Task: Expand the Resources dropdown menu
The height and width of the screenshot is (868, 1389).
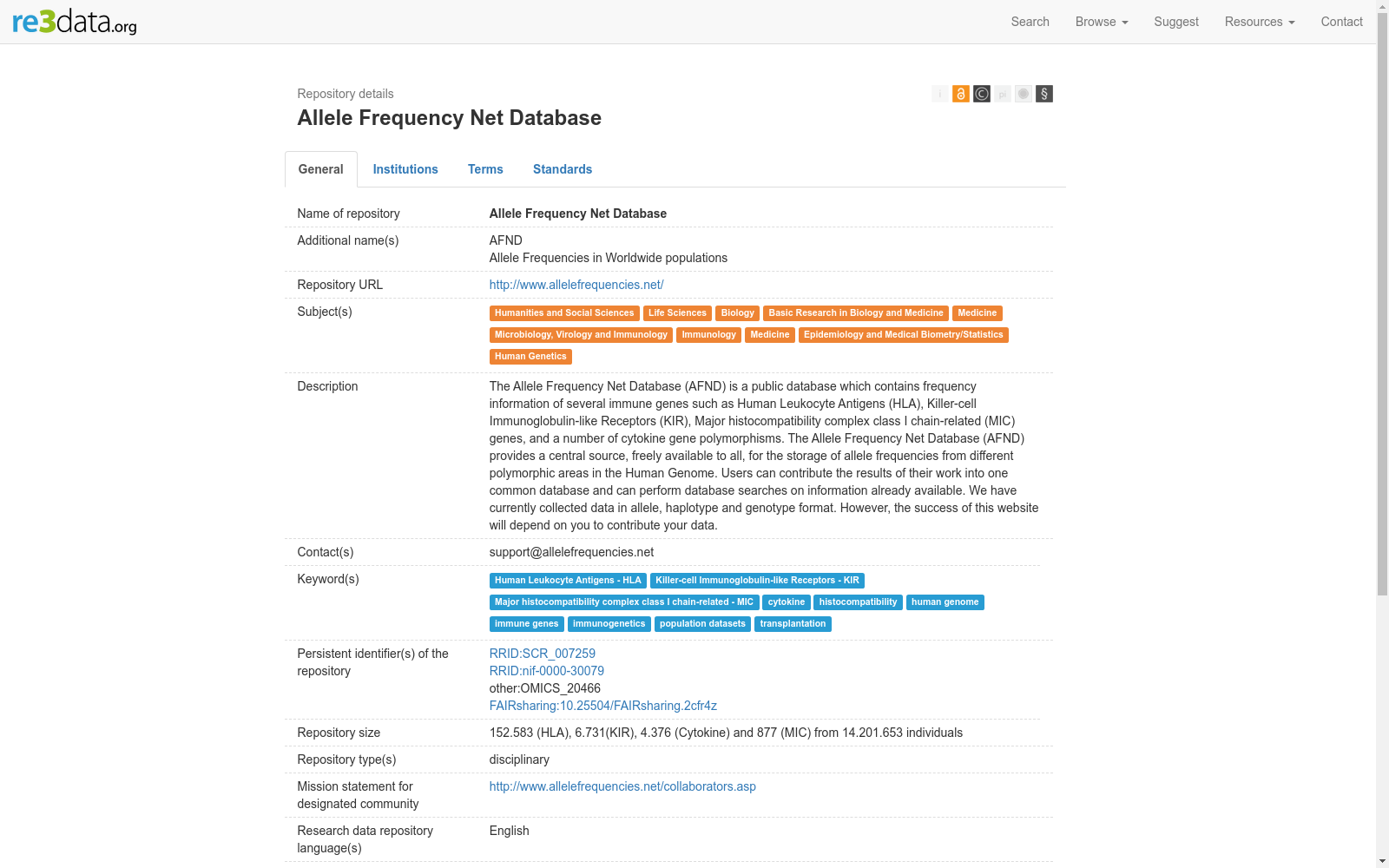Action: click(x=1260, y=22)
